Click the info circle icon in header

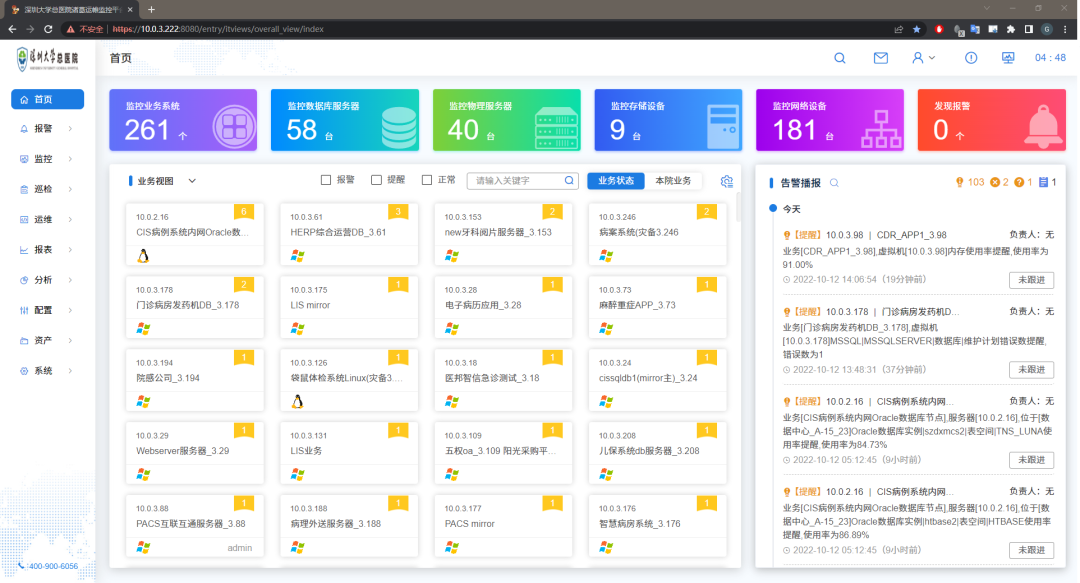970,58
